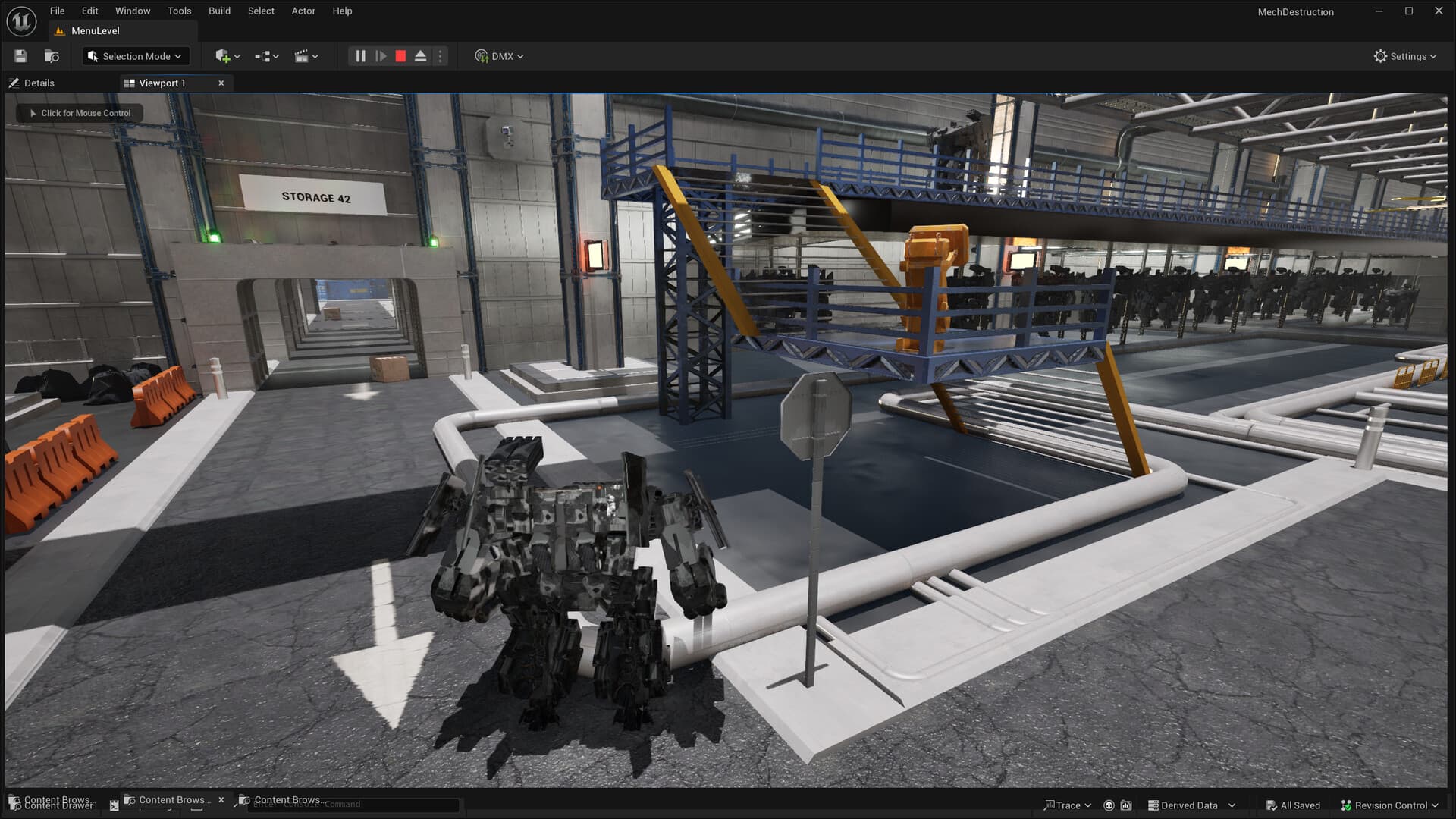The height and width of the screenshot is (819, 1456).
Task: Click the Click for Mouse Control button
Action: 79,112
